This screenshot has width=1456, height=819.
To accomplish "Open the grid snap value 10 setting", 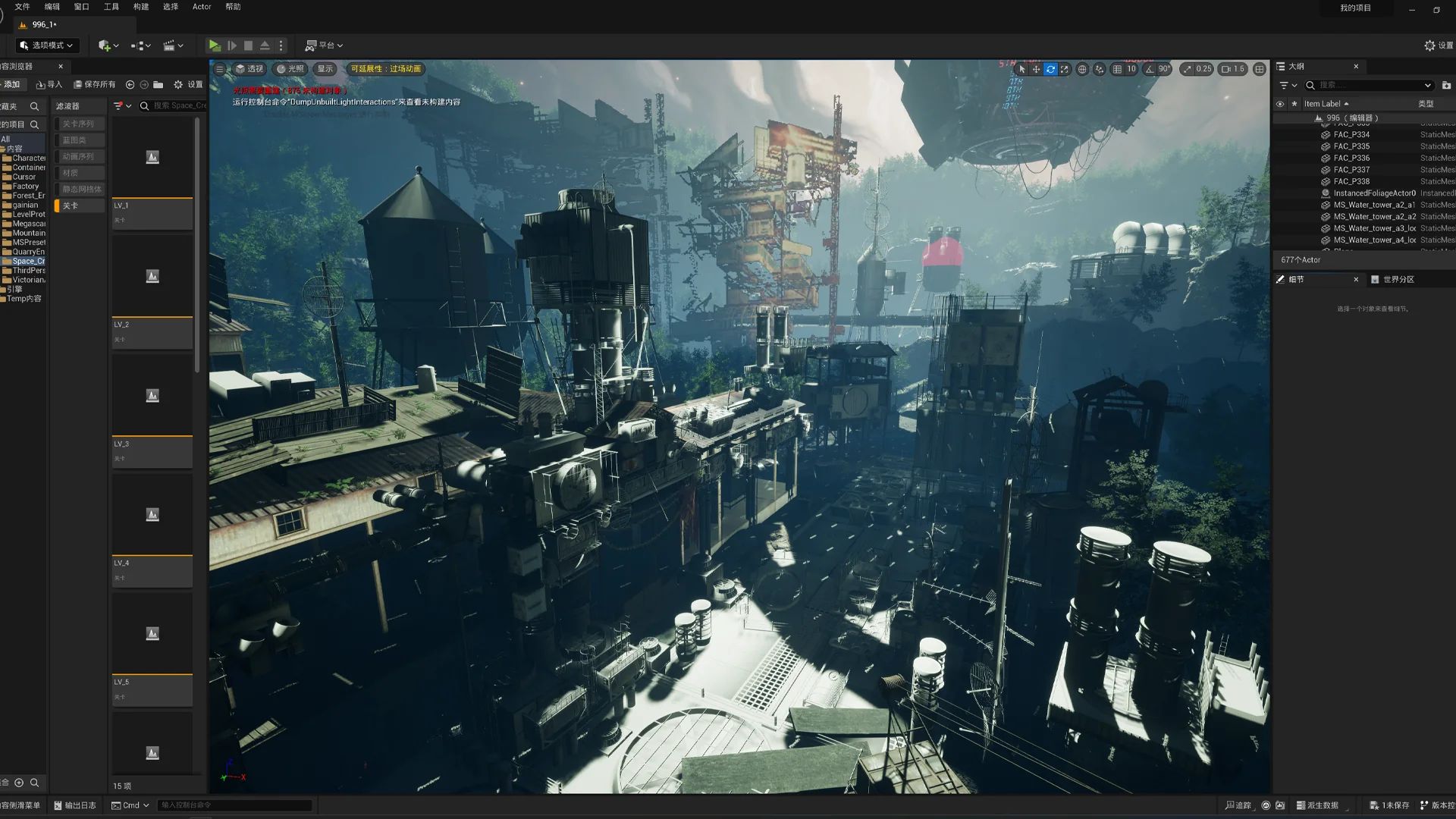I will coord(1131,69).
